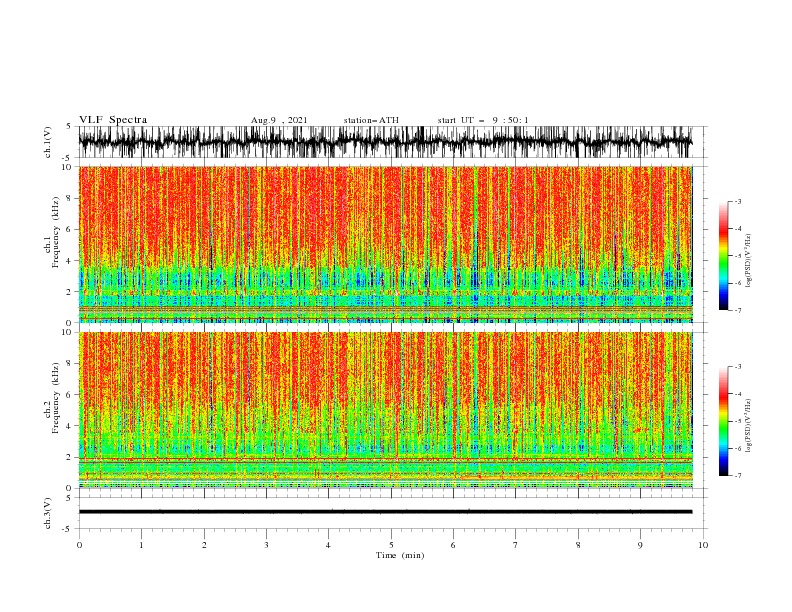Click the ch.2 color scale bar
Screen dimensions: 792x612
pyautogui.click(x=724, y=421)
